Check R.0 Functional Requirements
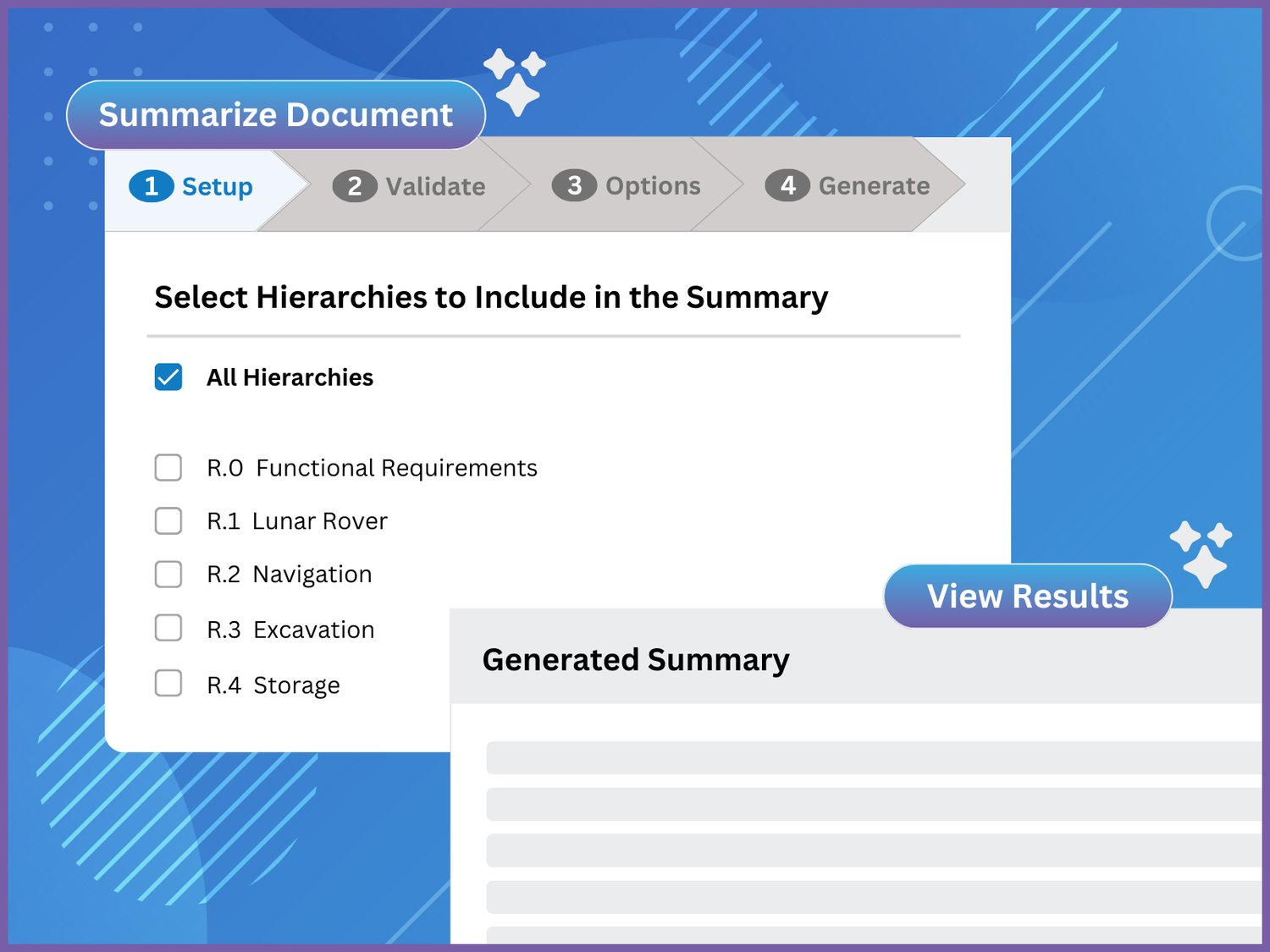The height and width of the screenshot is (952, 1270). [168, 467]
